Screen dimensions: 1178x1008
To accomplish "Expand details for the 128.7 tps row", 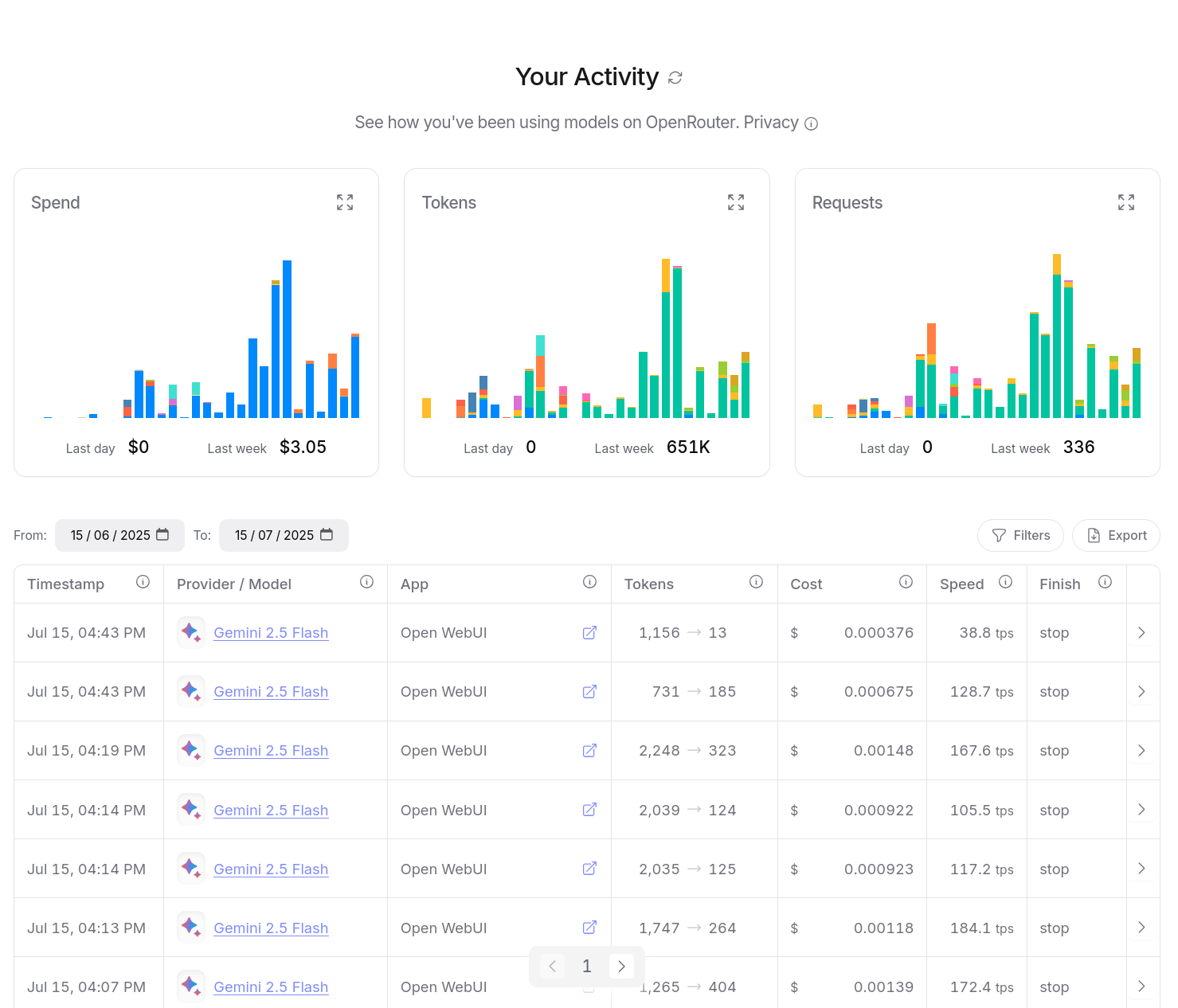I will pos(1142,691).
